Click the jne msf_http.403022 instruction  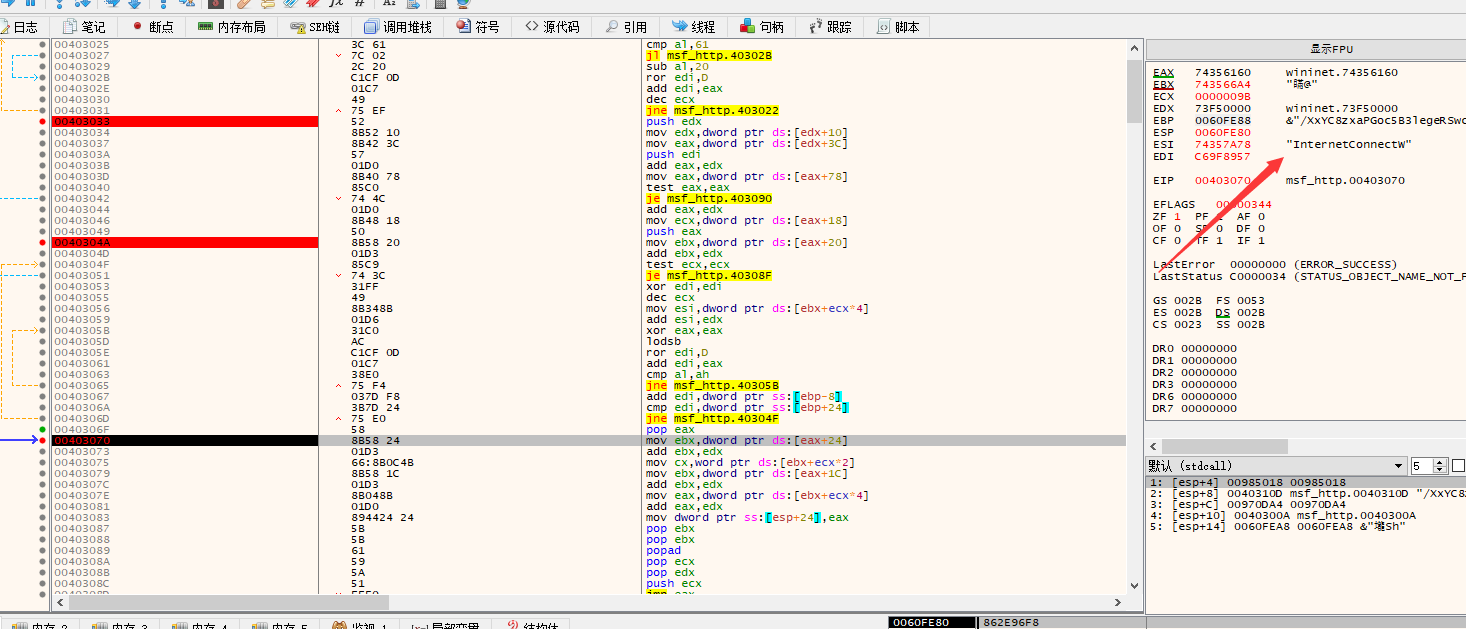[712, 111]
